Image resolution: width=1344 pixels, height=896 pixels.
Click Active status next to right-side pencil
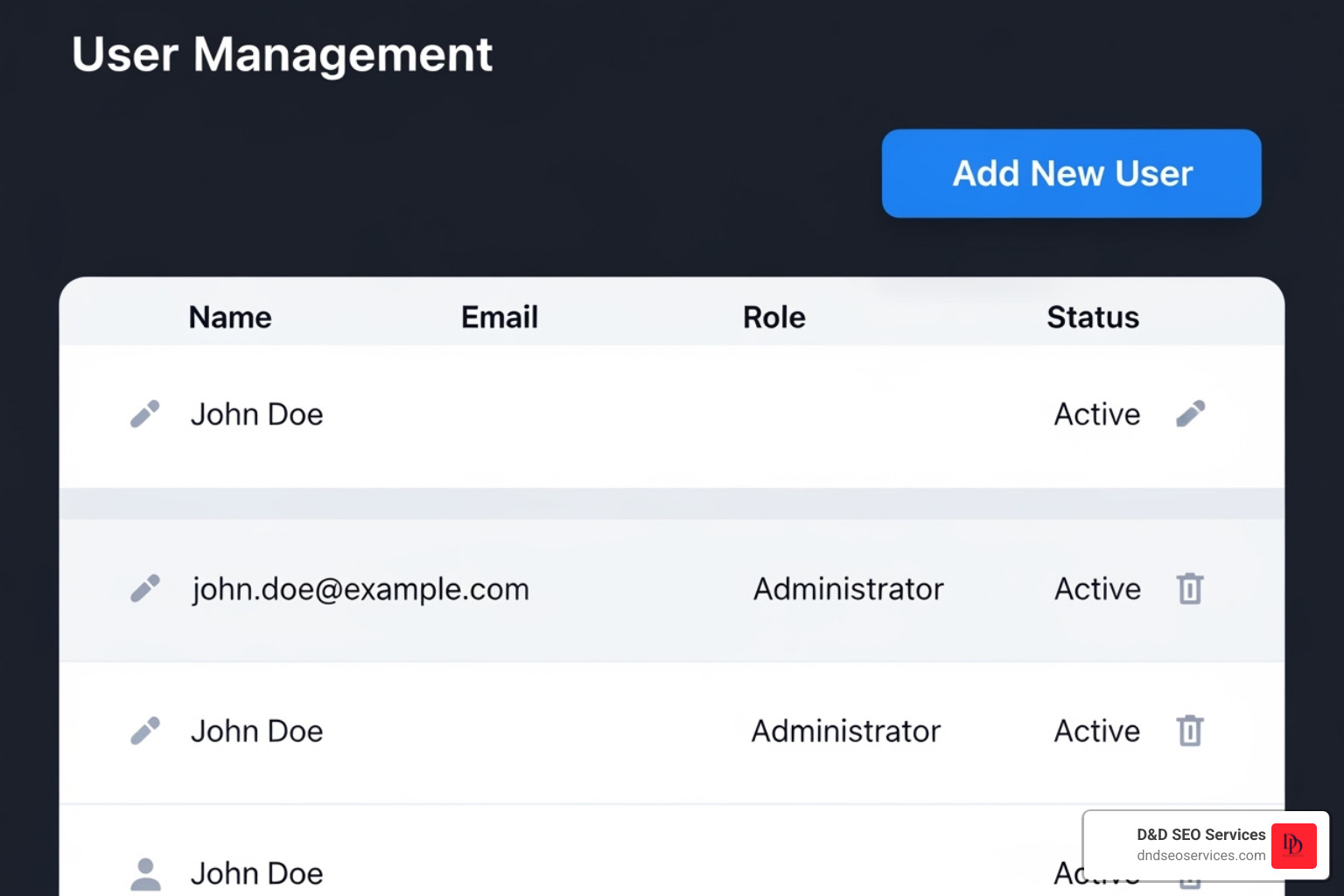click(x=1097, y=414)
